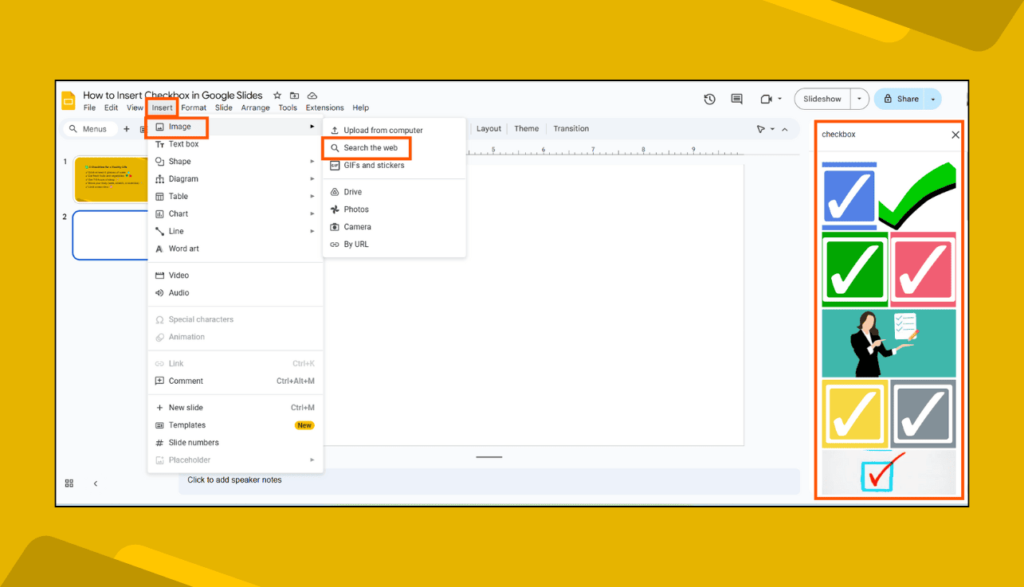The image size is (1024, 587).
Task: Expand the Line submenu
Action: coord(235,231)
